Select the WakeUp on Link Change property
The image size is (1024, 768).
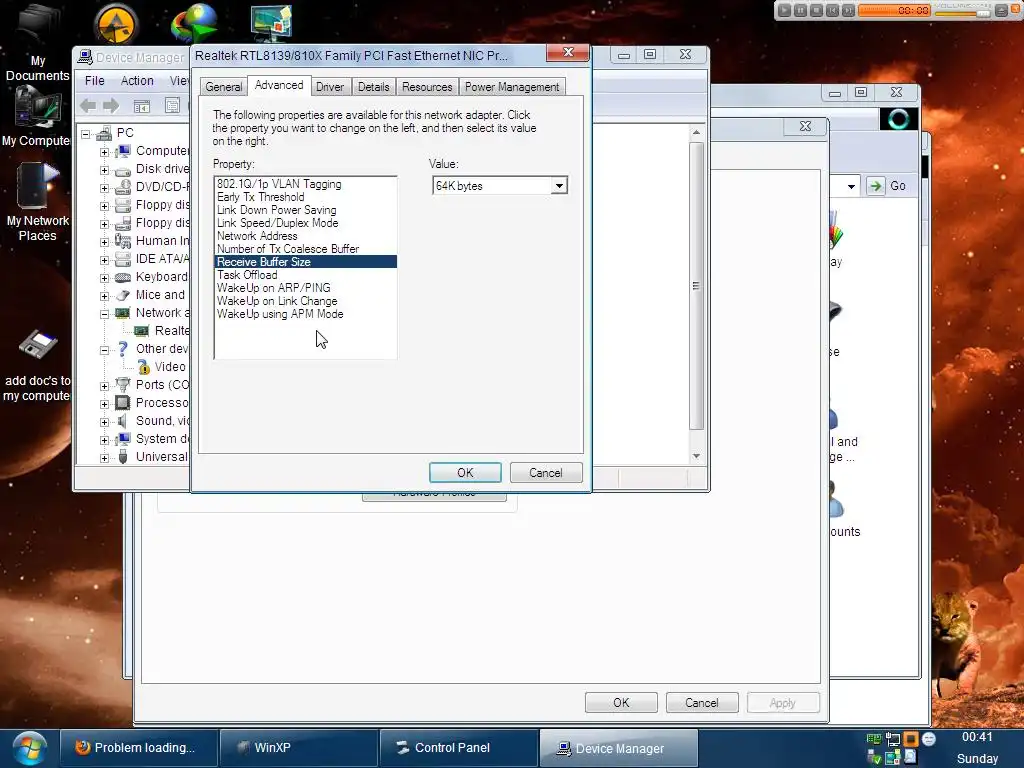pyautogui.click(x=305, y=301)
